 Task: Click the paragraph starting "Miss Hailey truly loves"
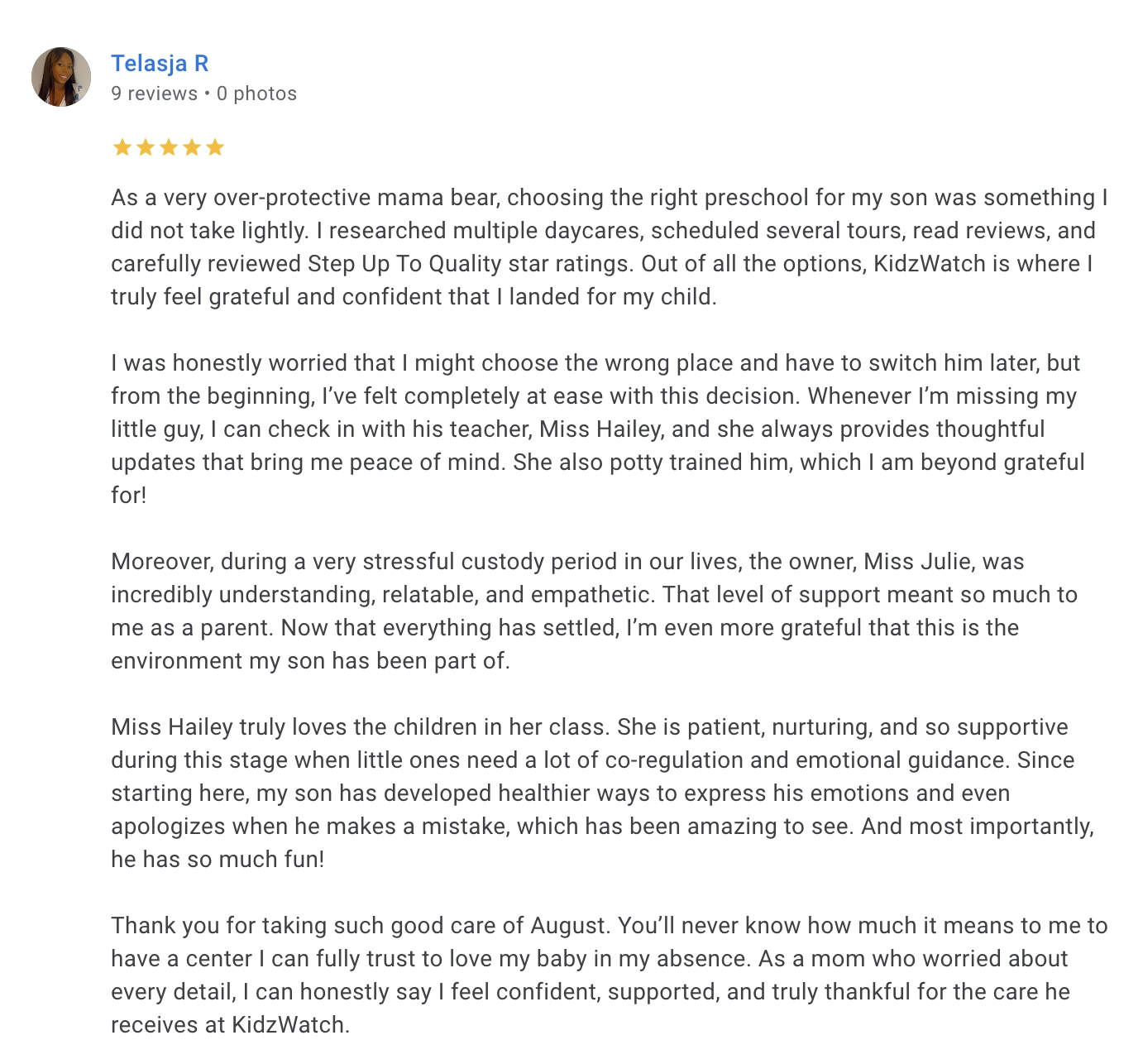[x=602, y=793]
